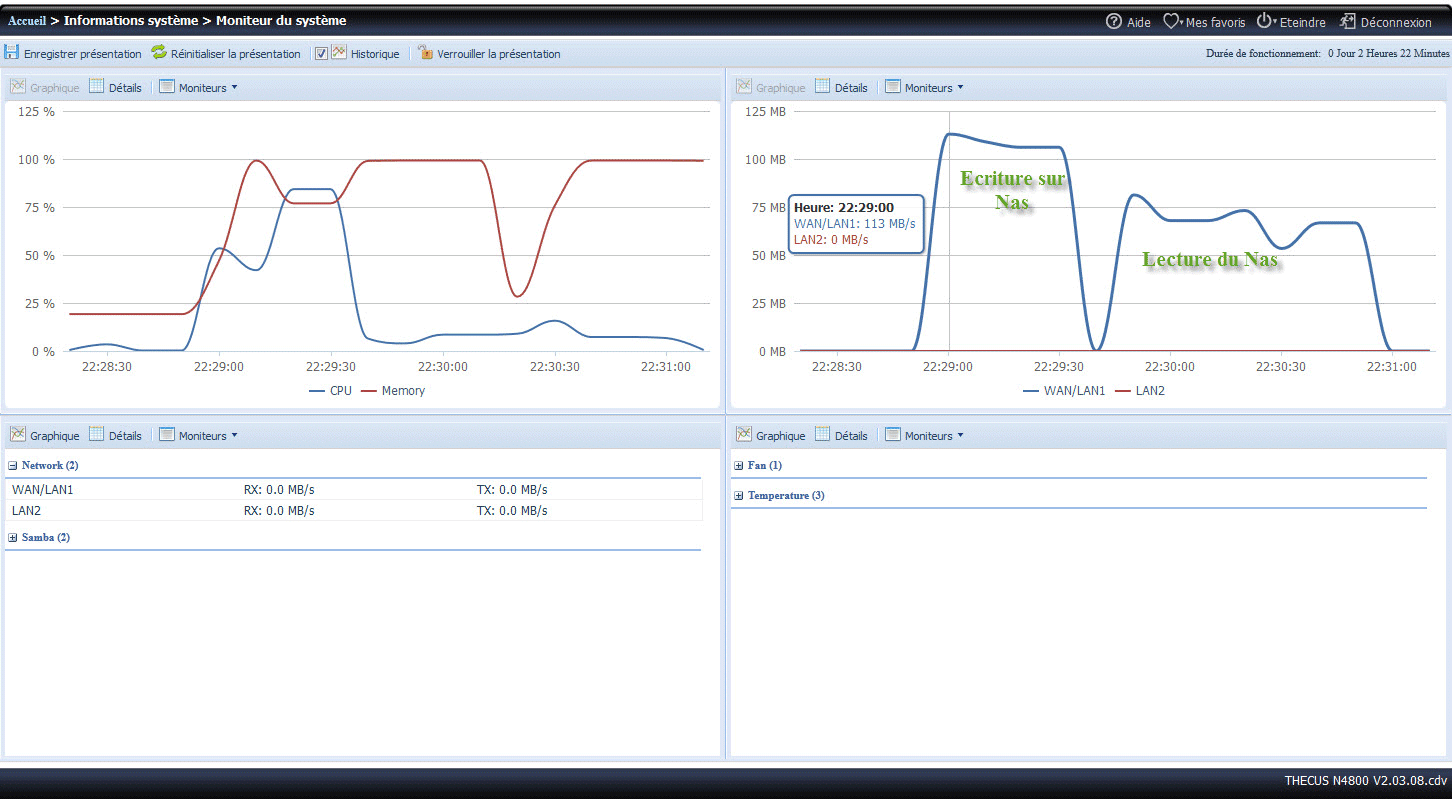Click the Verrouiller la présentation label

pos(499,54)
